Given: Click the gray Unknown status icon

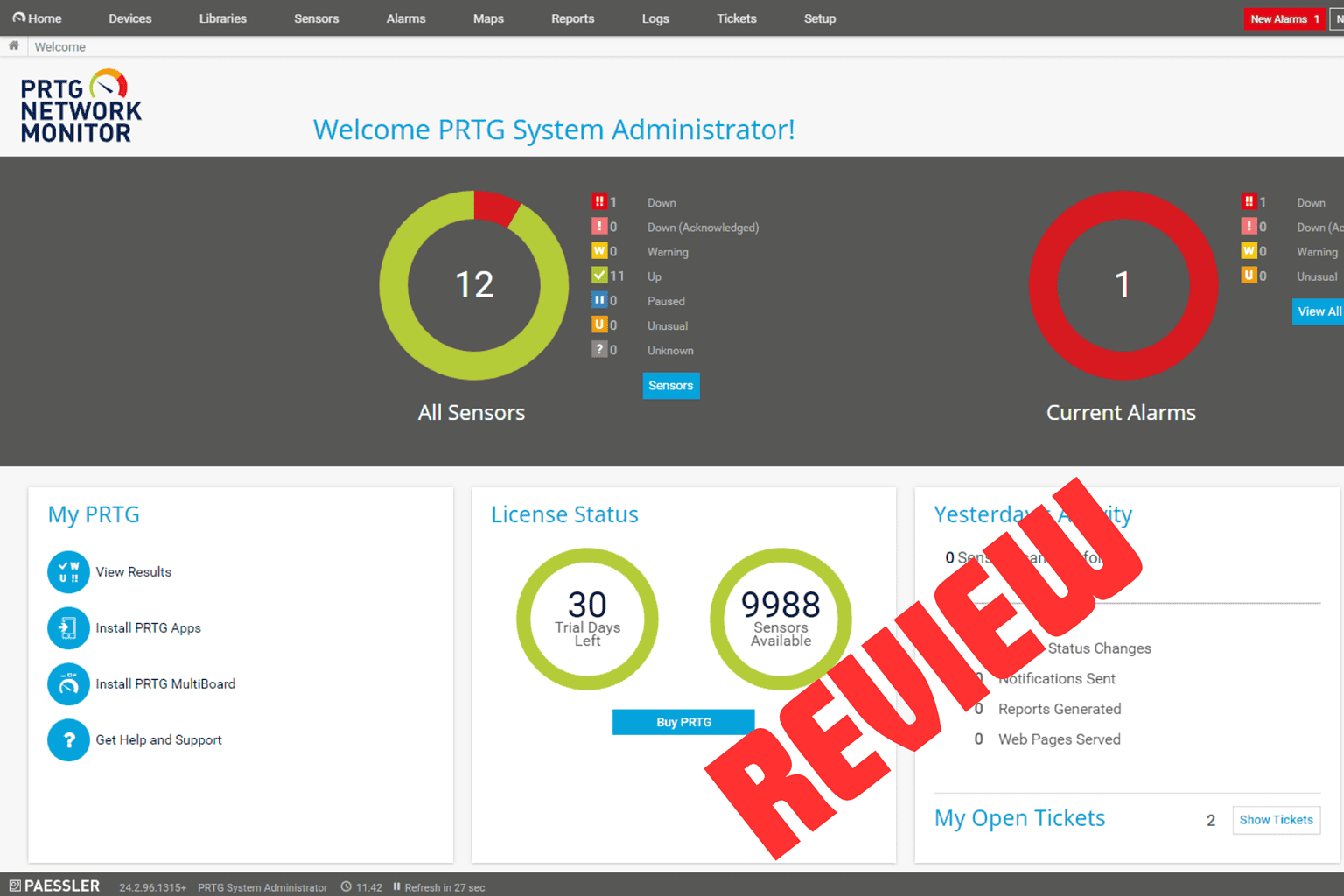Looking at the screenshot, I should (x=599, y=350).
